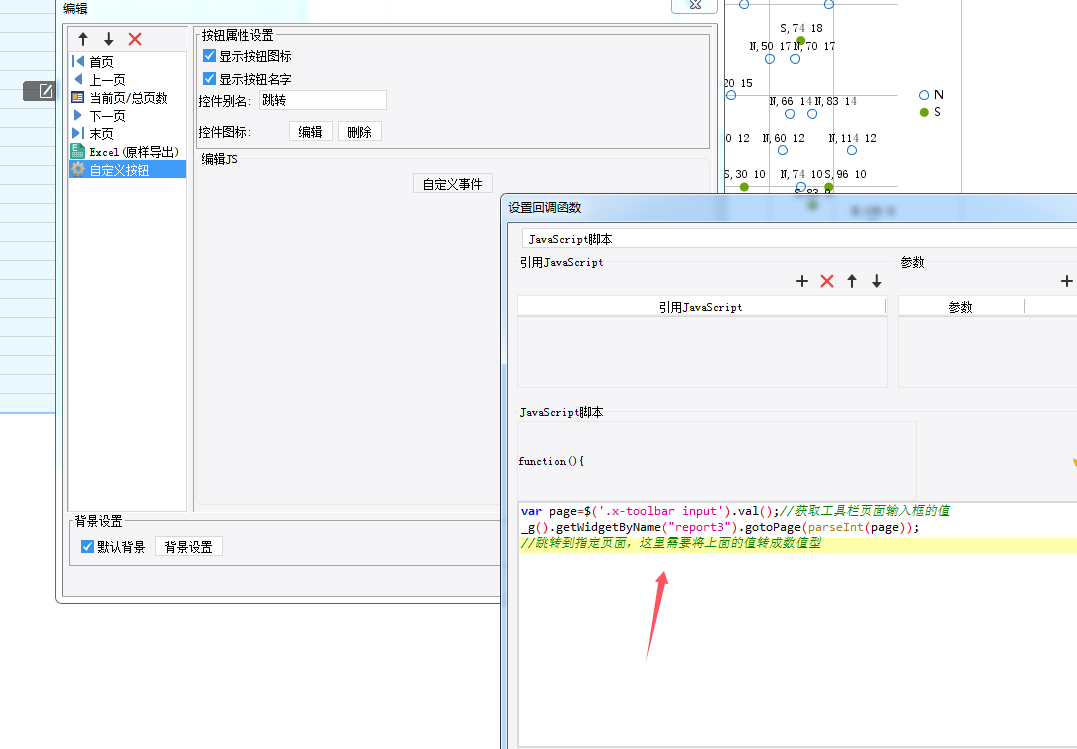The height and width of the screenshot is (749, 1077).
Task: Click the edit pencil icon at left edge
Action: pyautogui.click(x=45, y=91)
